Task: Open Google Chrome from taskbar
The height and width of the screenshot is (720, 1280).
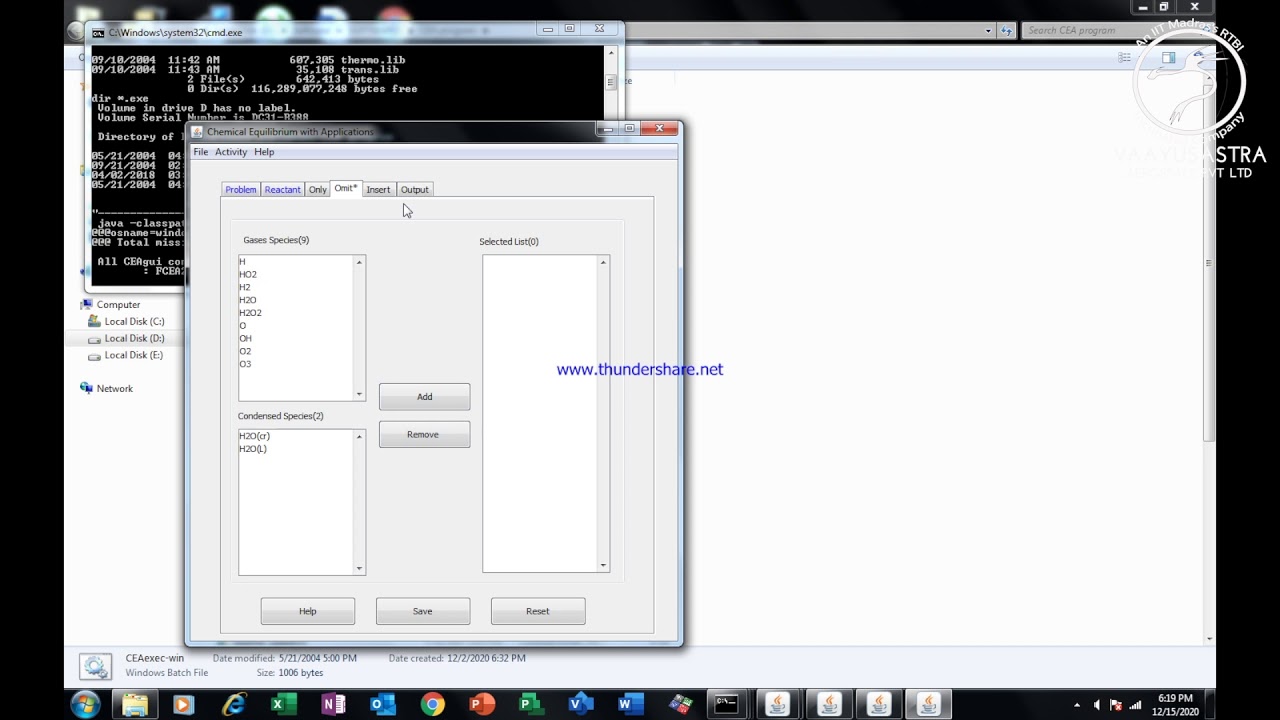Action: 432,705
